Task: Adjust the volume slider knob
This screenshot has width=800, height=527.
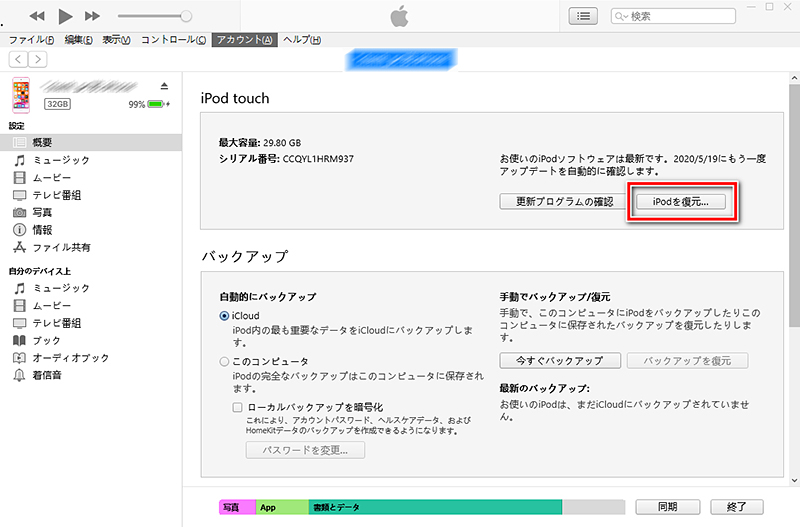Action: (x=186, y=16)
